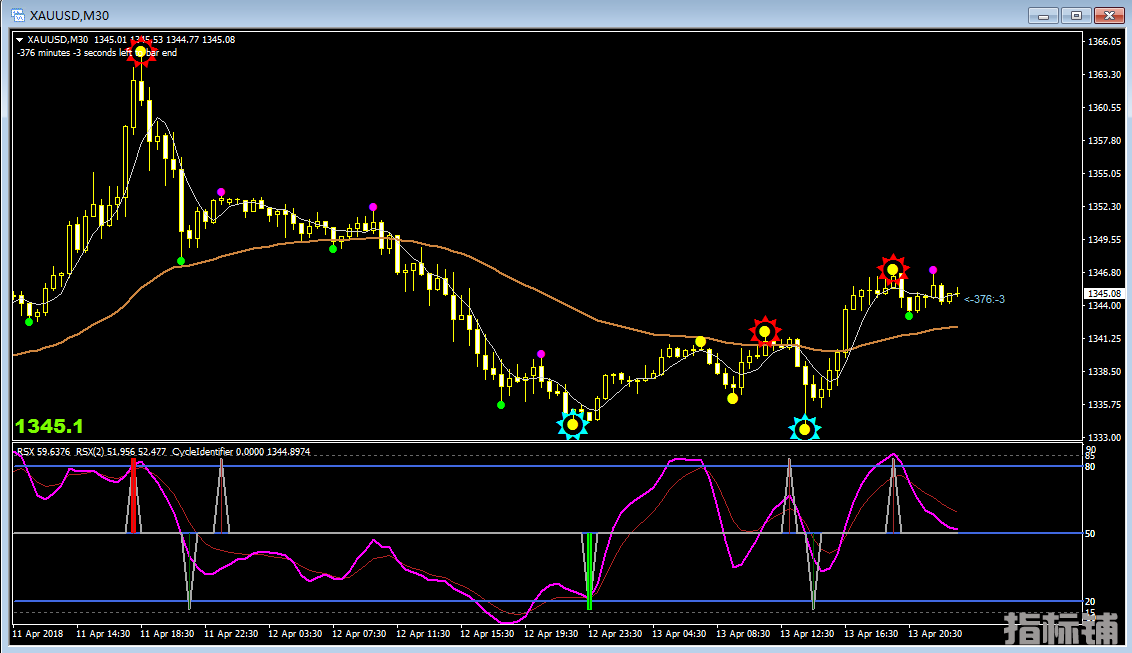
Task: Expand the XAUUSD,M30 chart symbol triangle
Action: coord(20,40)
